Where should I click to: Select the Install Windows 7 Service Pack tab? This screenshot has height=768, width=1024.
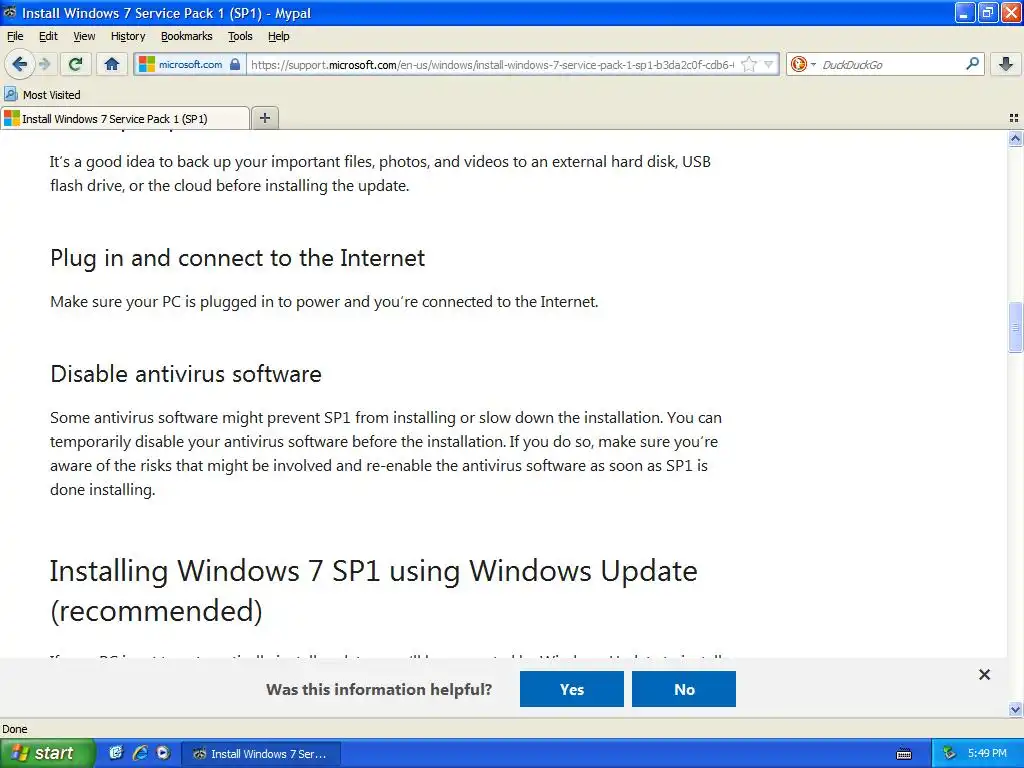(x=125, y=118)
